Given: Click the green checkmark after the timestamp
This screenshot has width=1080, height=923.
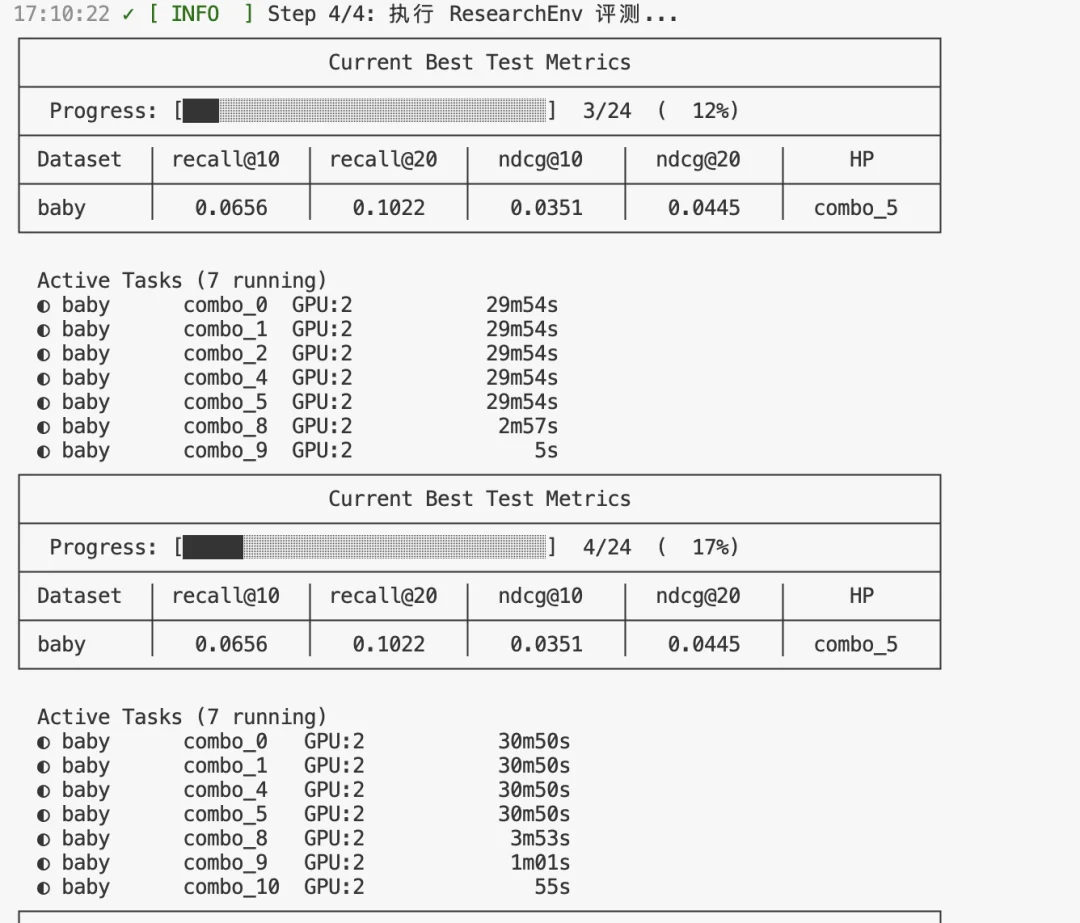Looking at the screenshot, I should click(128, 15).
